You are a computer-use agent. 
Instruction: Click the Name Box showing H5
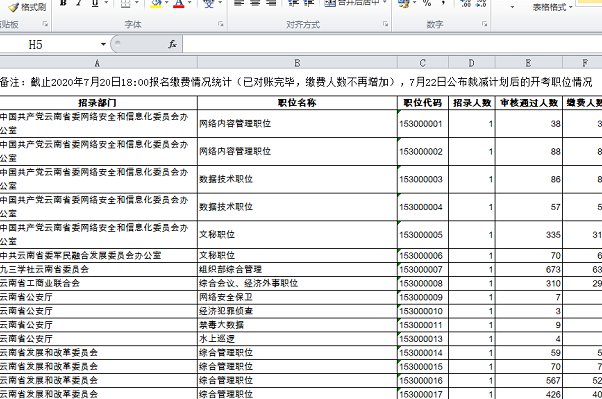tap(48, 45)
